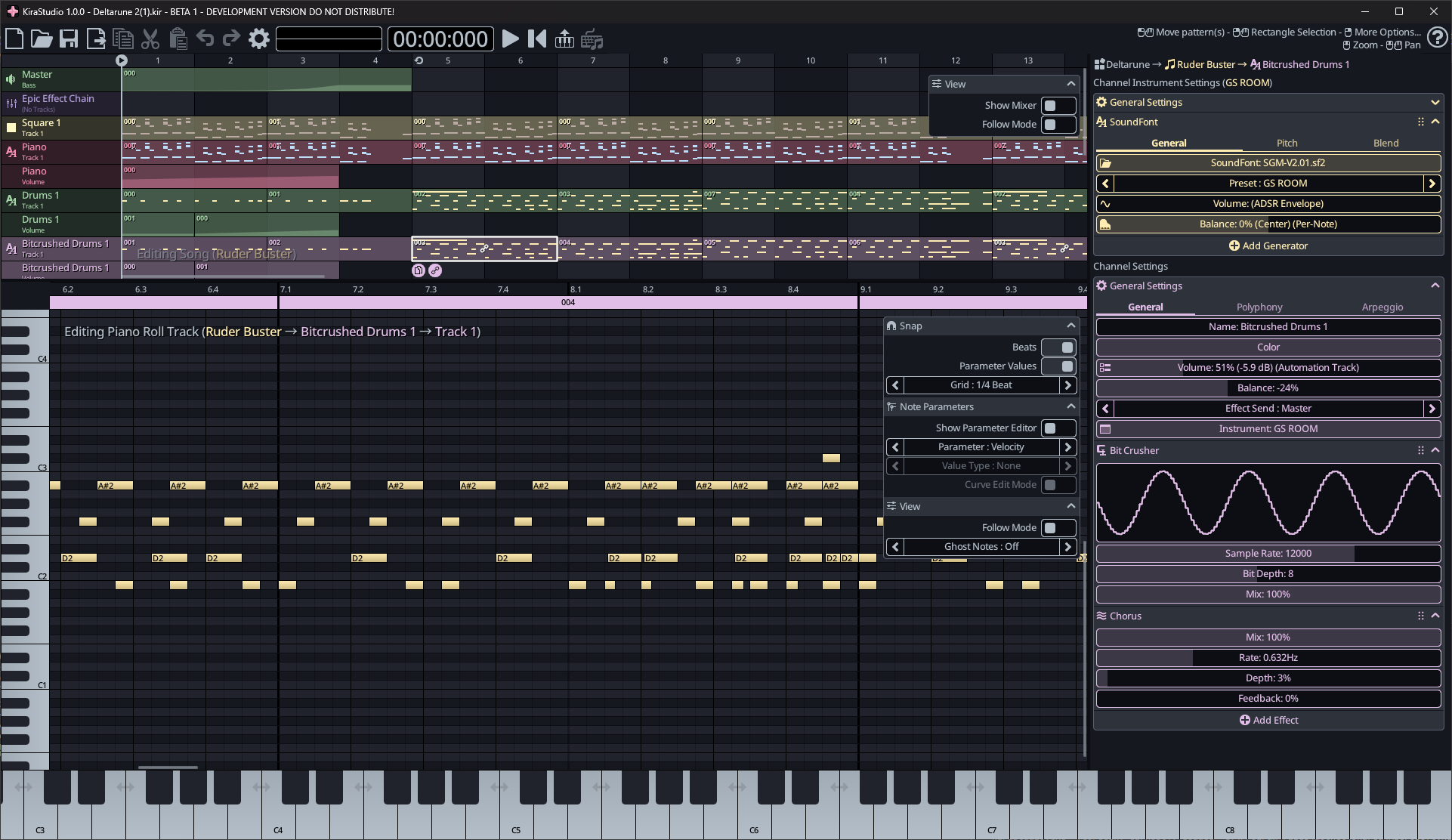Open the Polyphony tab
Screen dimensions: 1452x840
[x=1259, y=307]
